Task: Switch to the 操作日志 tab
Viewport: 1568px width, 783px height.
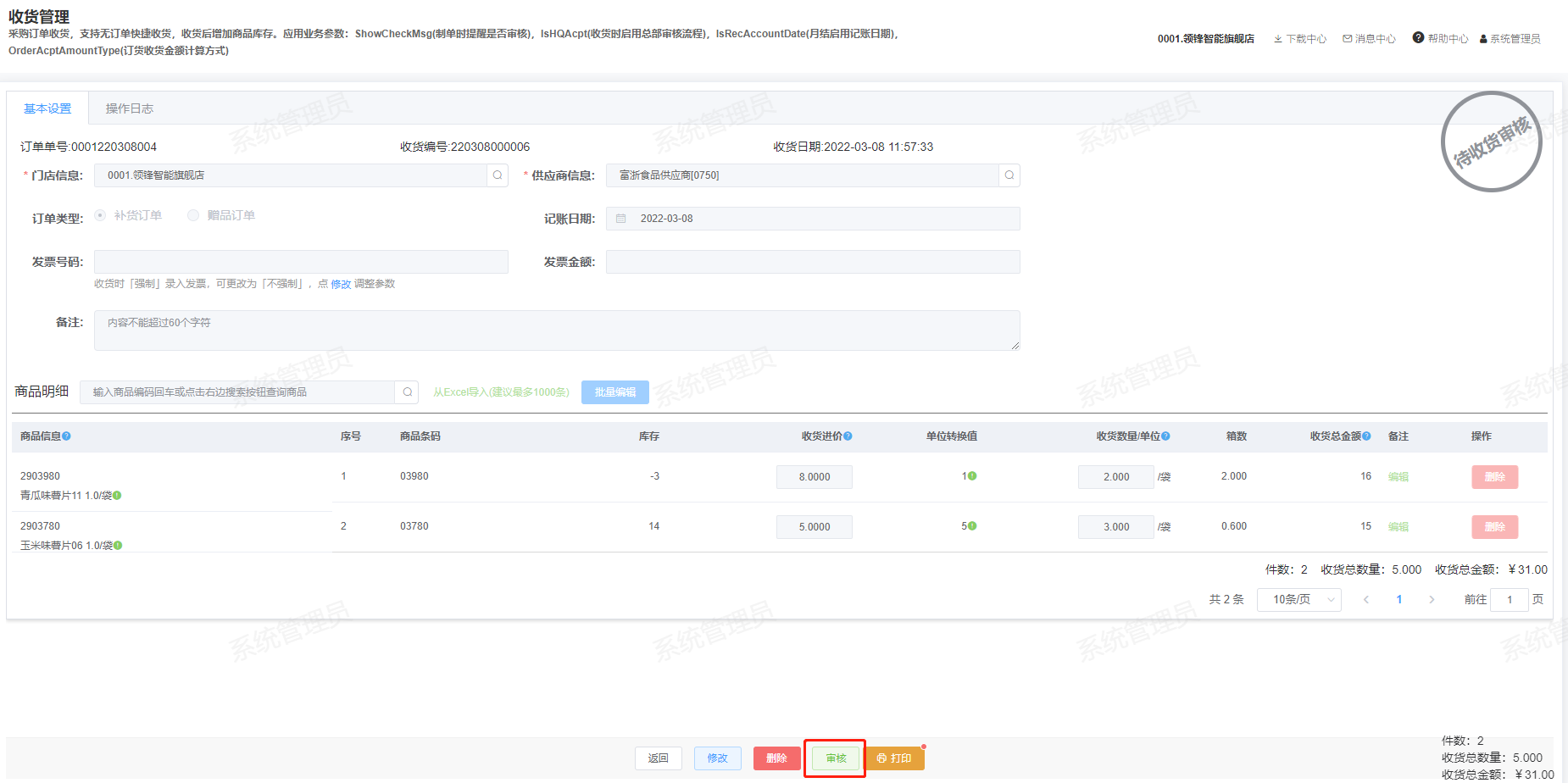Action: (x=129, y=108)
